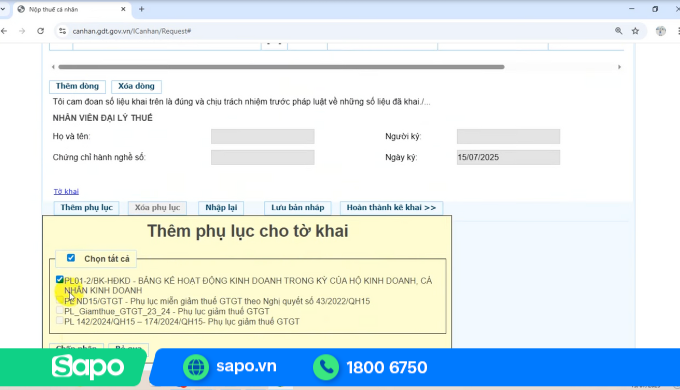Open site information icon in address bar
Image resolution: width=680 pixels, height=390 pixels.
(x=62, y=31)
